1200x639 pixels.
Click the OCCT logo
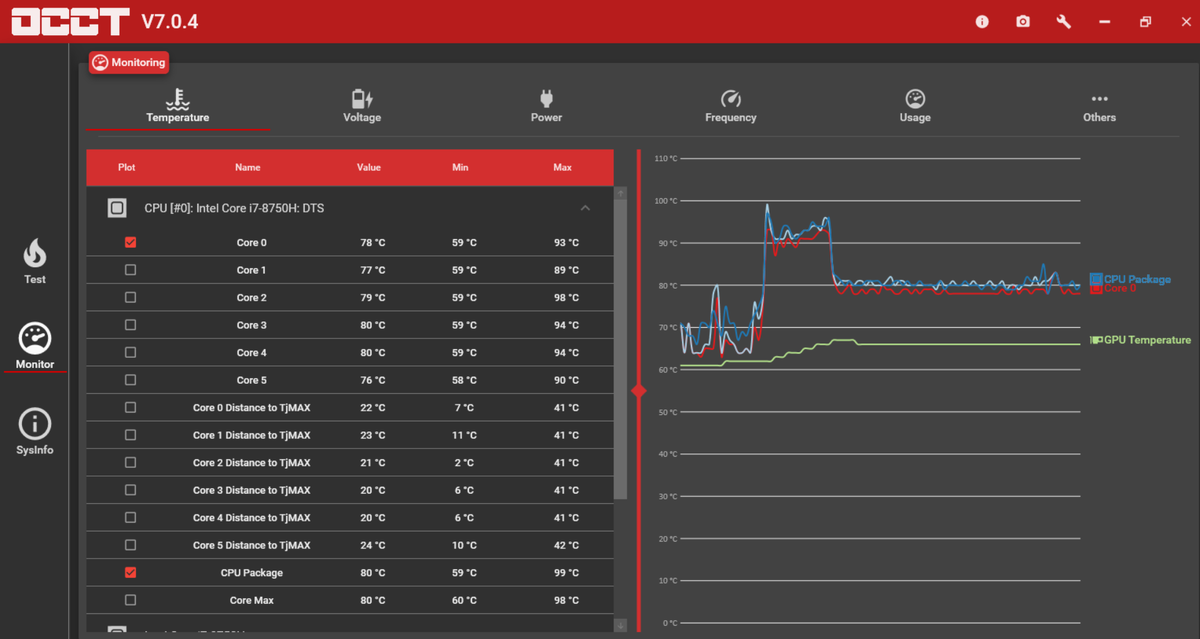click(x=71, y=22)
